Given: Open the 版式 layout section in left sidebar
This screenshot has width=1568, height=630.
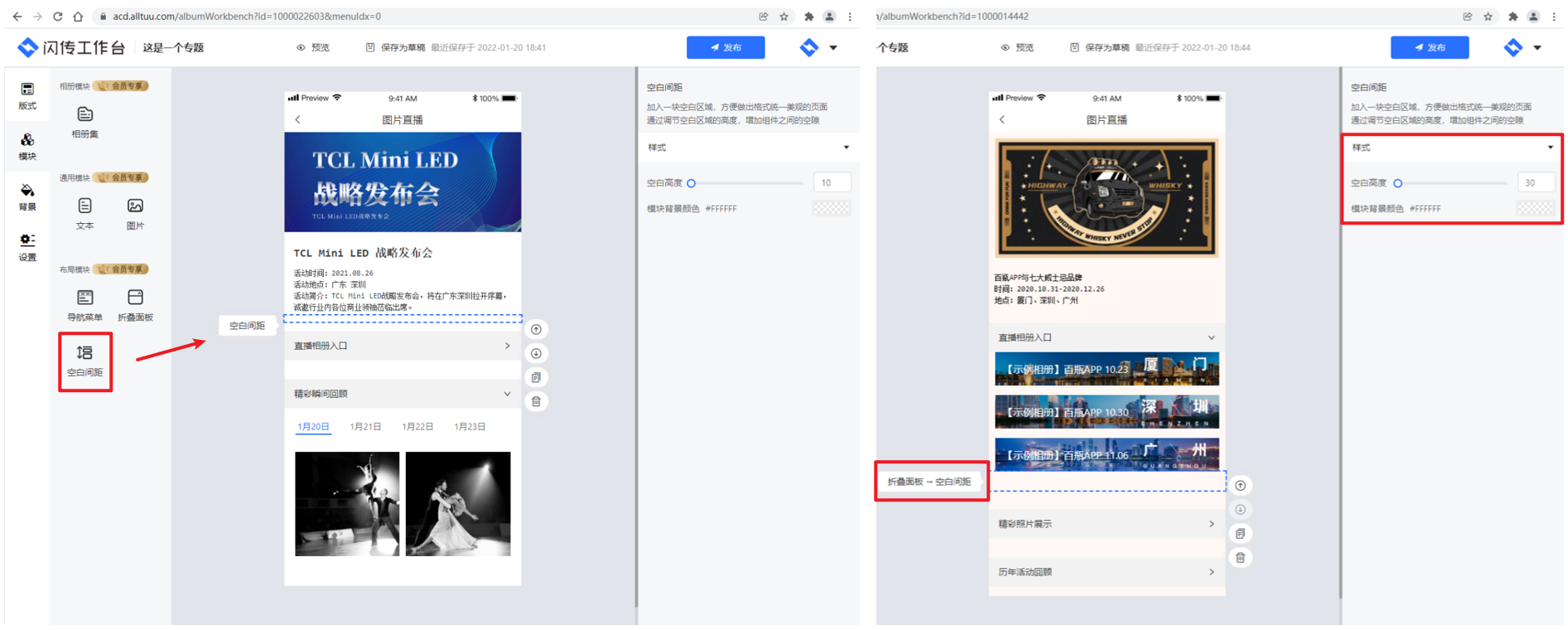Looking at the screenshot, I should [27, 96].
